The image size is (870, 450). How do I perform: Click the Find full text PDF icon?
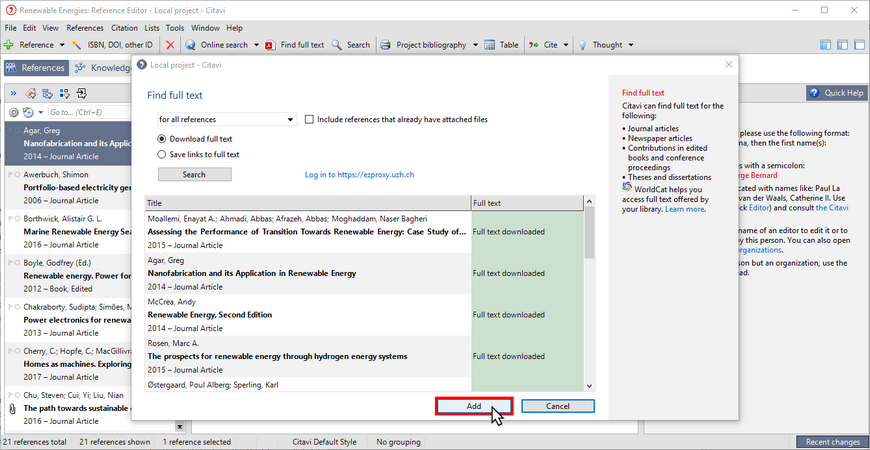[270, 45]
